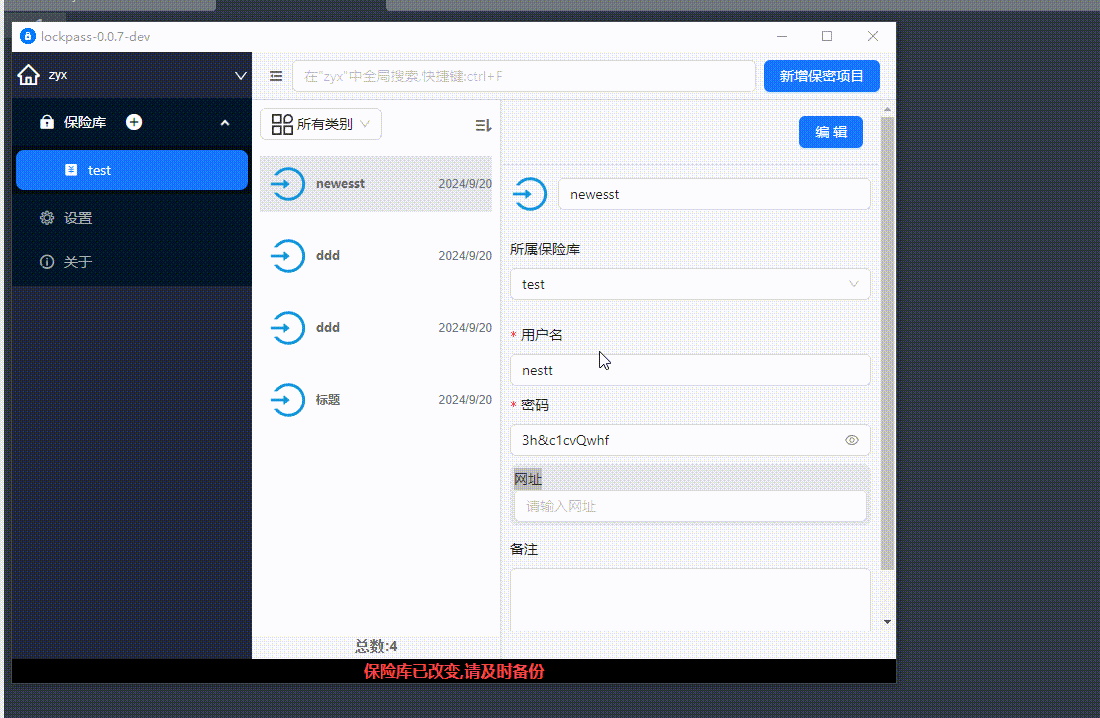Select the test vault in sidebar

pyautogui.click(x=132, y=170)
